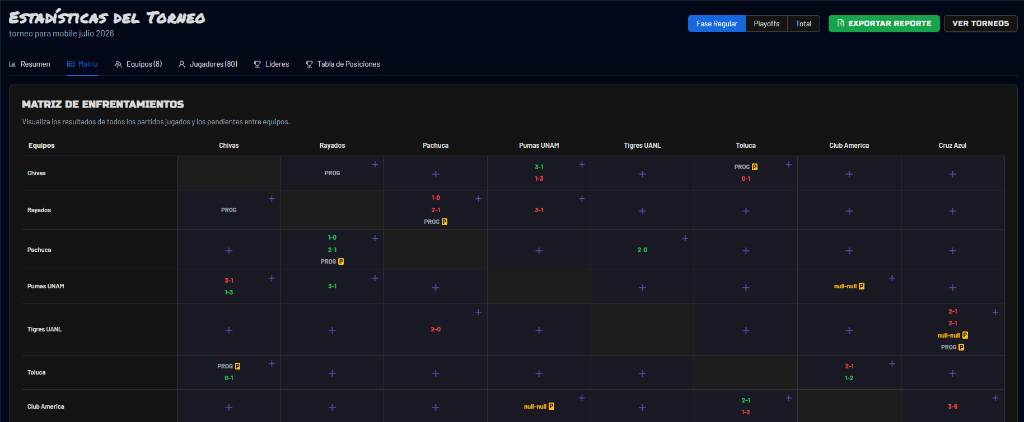This screenshot has height=422, width=1024.
Task: Add match in Tigres UANL row, Club America column
Action: [x=849, y=331]
